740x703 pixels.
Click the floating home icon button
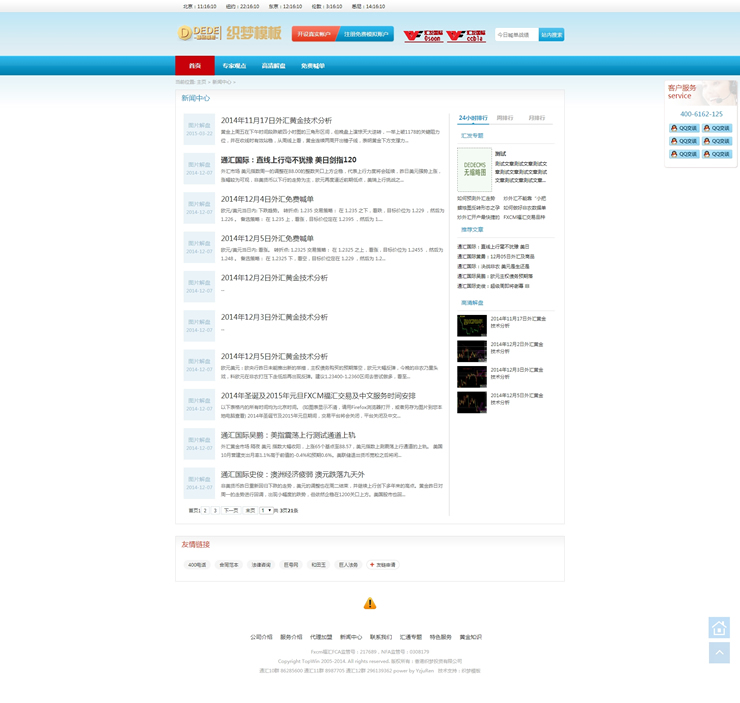[718, 627]
